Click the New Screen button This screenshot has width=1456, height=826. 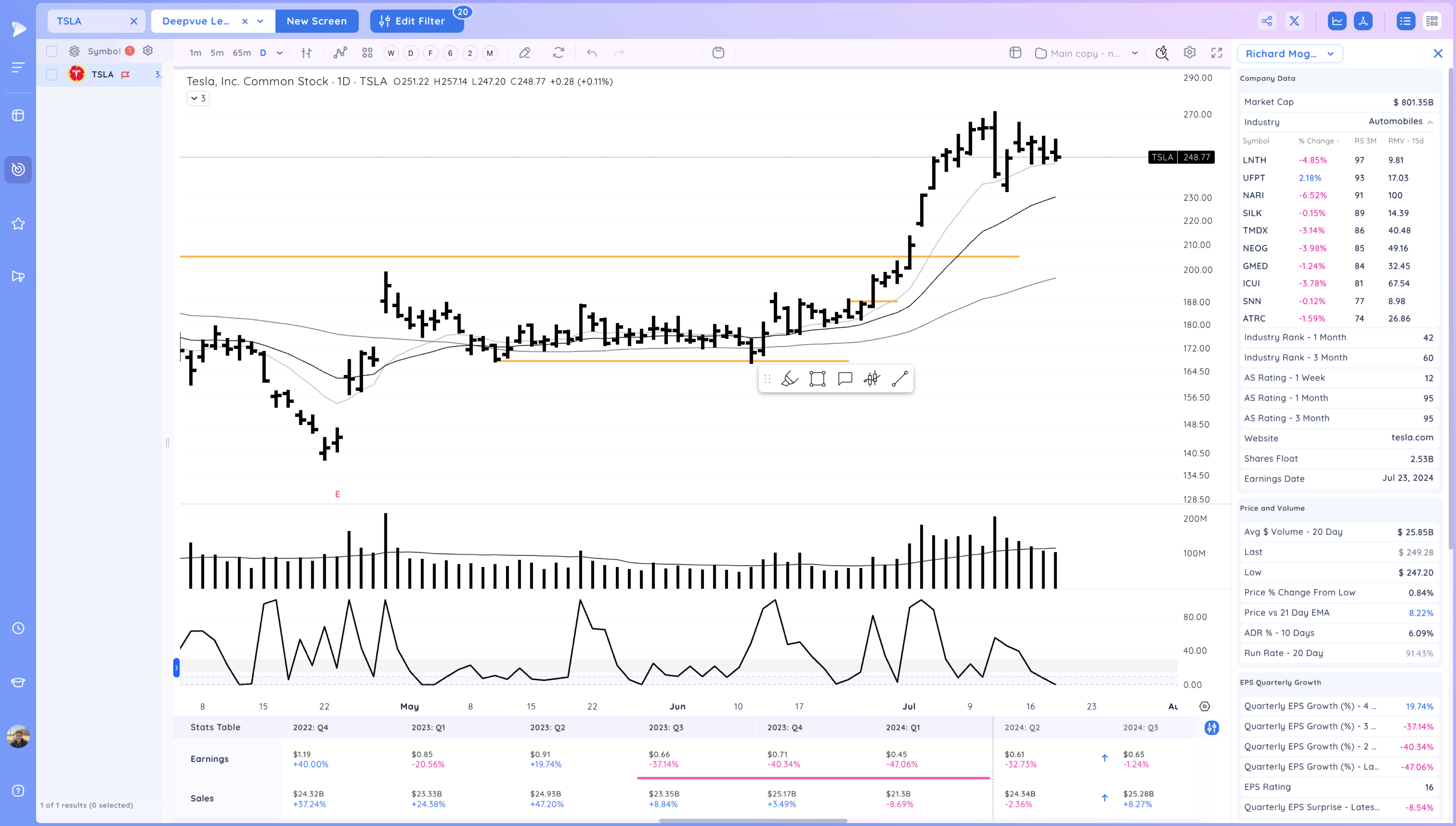pos(317,21)
